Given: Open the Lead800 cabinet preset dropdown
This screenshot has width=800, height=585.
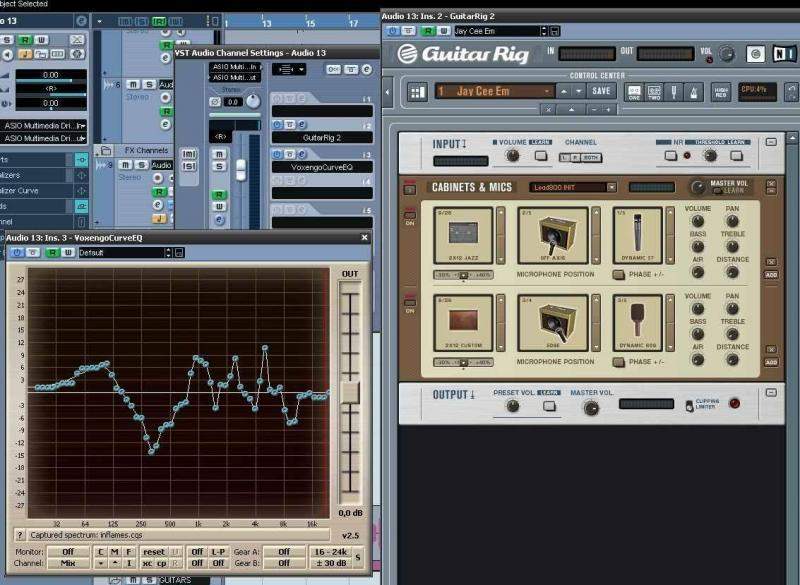Looking at the screenshot, I should (611, 188).
